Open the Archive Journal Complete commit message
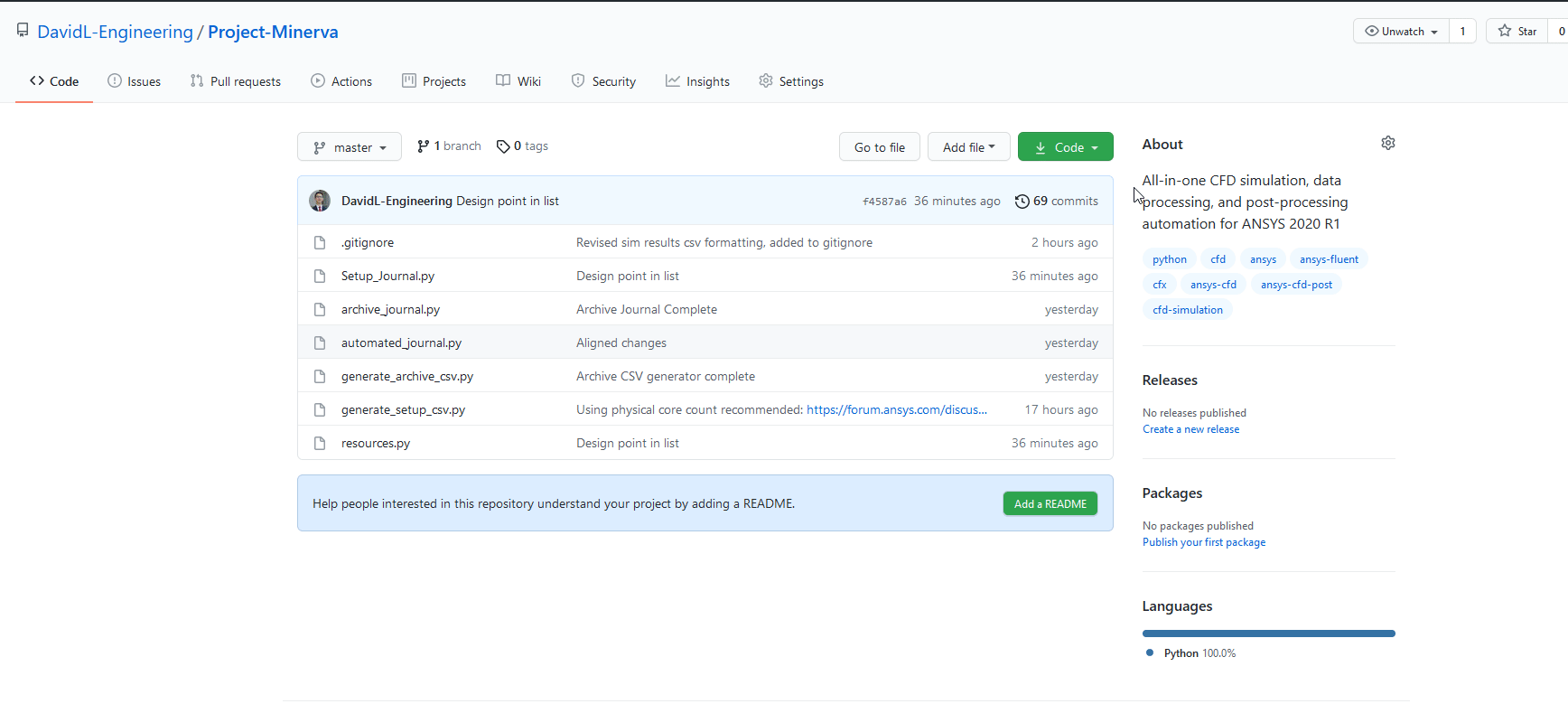The image size is (1568, 704). coord(647,309)
